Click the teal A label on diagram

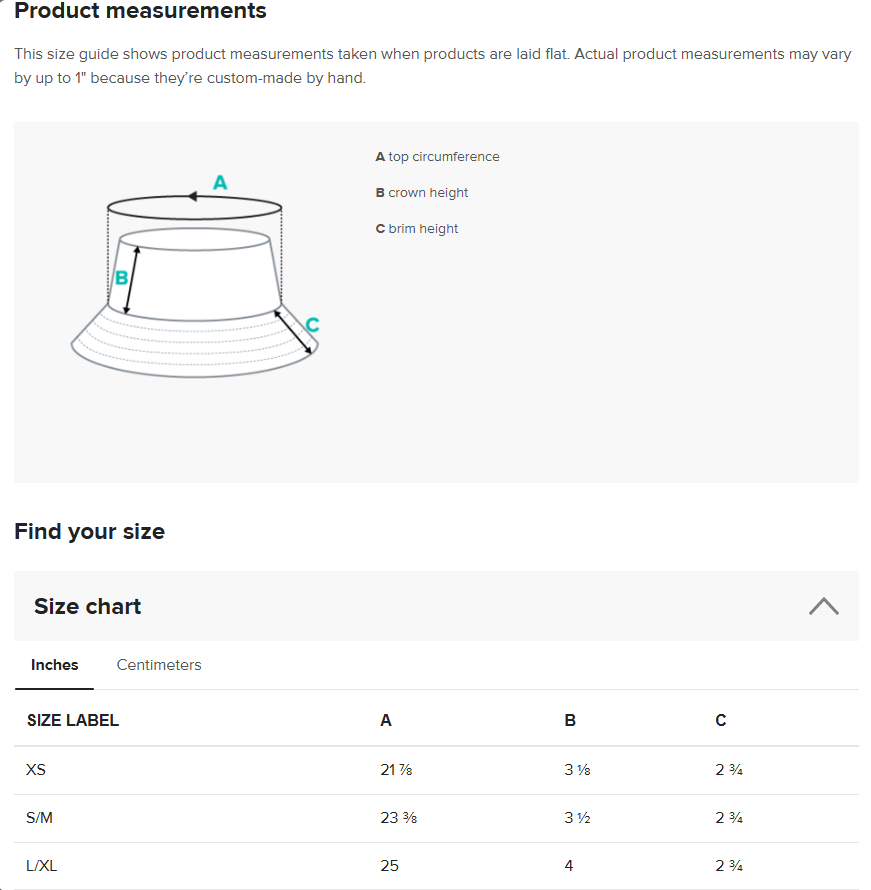[x=221, y=182]
